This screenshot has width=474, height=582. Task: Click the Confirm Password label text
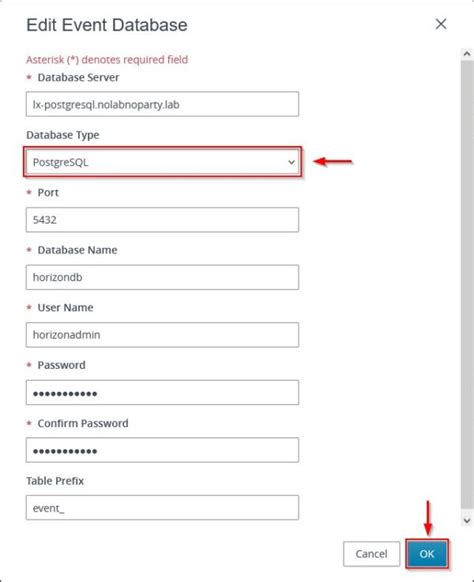pos(83,423)
